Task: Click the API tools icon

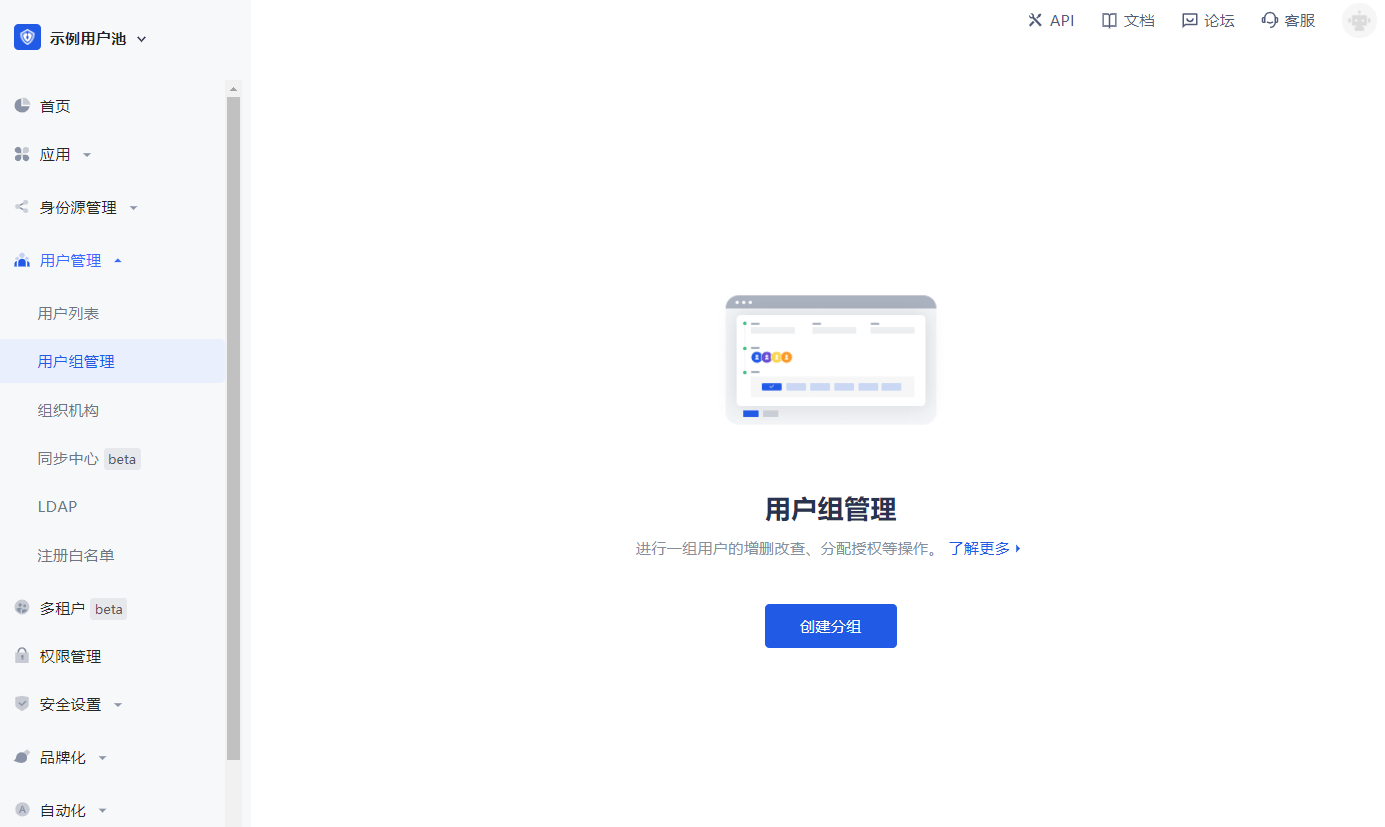Action: pos(1035,21)
